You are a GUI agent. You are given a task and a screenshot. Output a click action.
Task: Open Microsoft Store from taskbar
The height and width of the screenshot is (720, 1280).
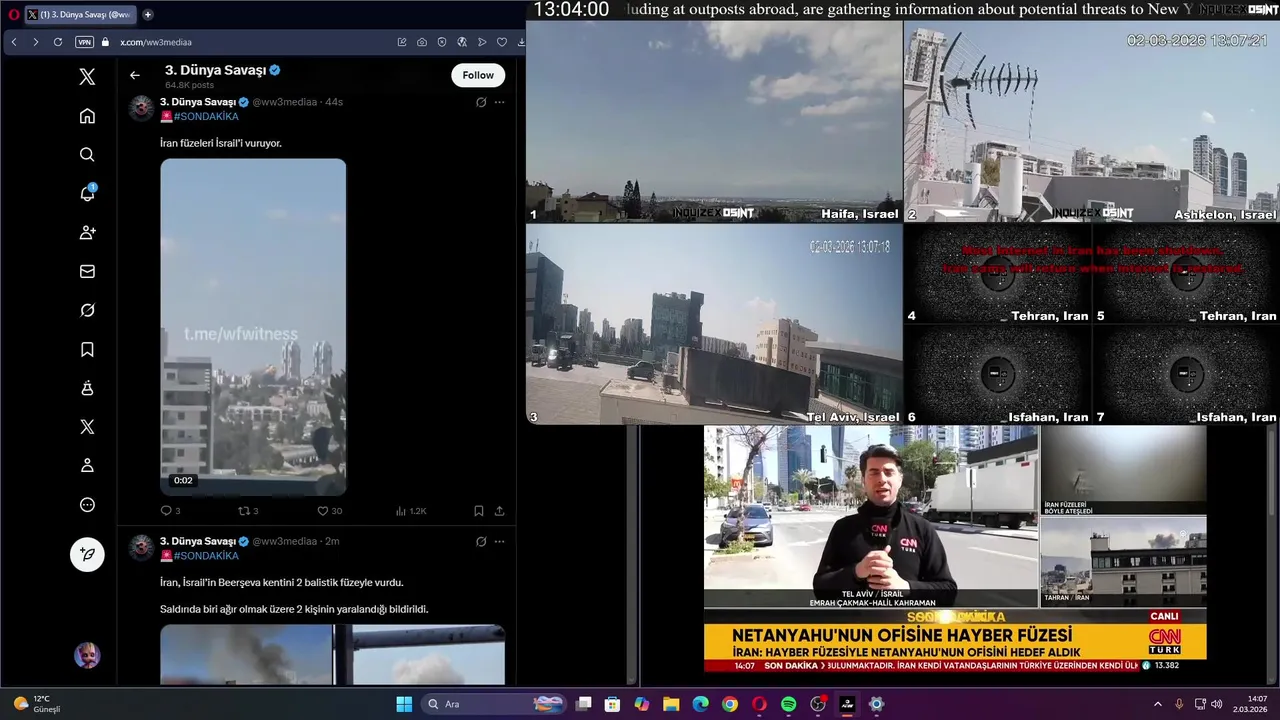[x=613, y=704]
